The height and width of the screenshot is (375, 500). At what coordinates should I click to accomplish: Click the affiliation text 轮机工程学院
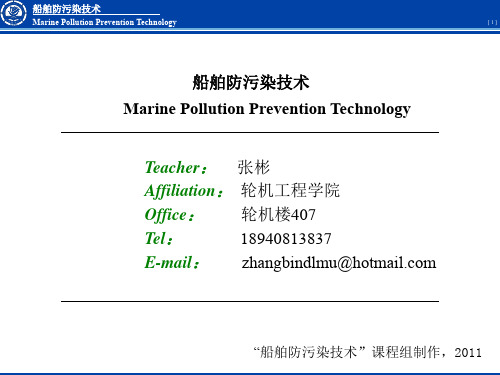point(290,191)
